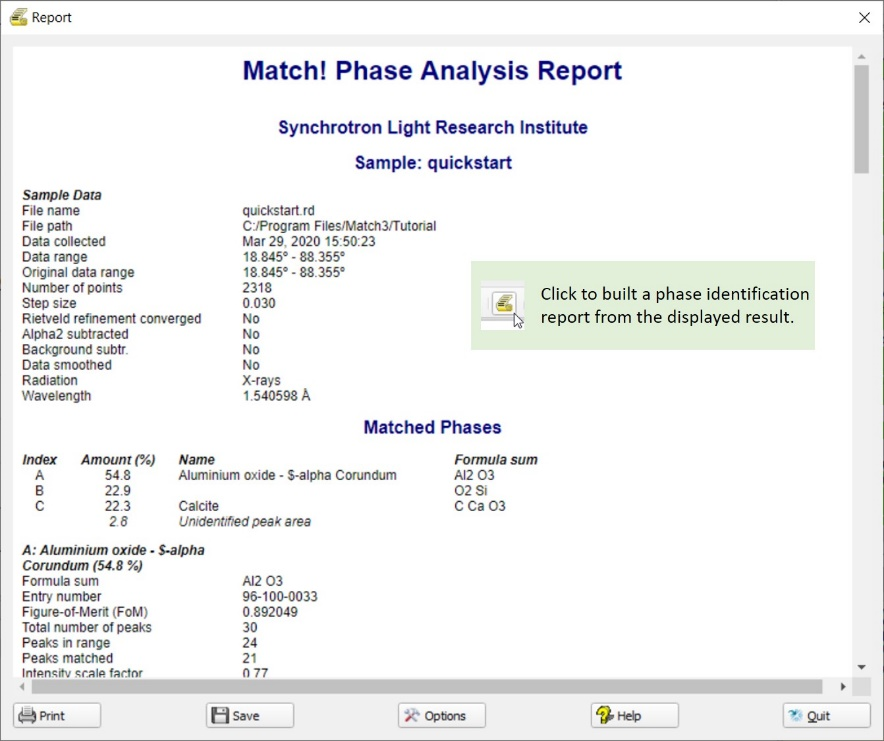Click amount '22.9' for phase B

coord(118,491)
